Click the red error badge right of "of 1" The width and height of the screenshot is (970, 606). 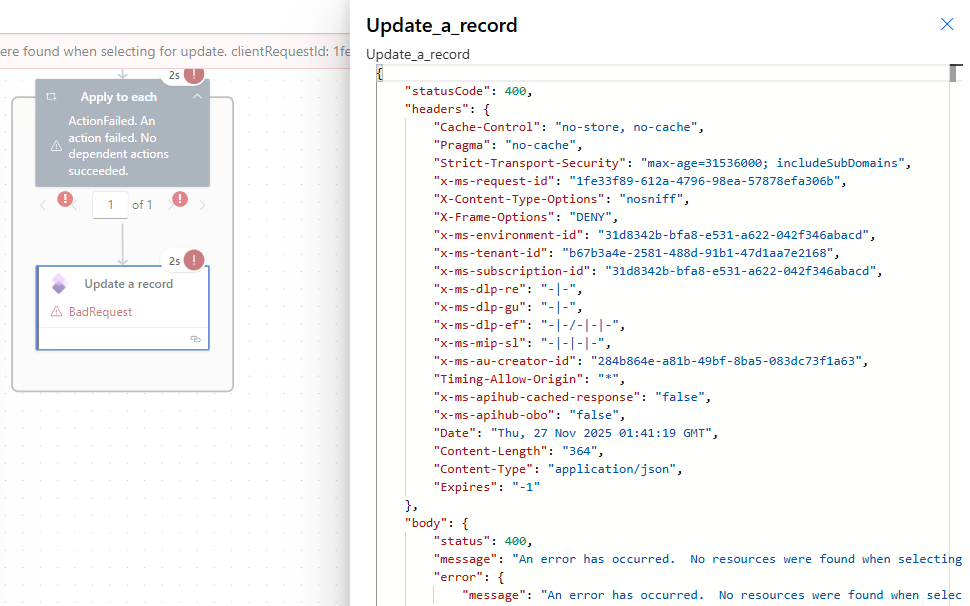[180, 199]
